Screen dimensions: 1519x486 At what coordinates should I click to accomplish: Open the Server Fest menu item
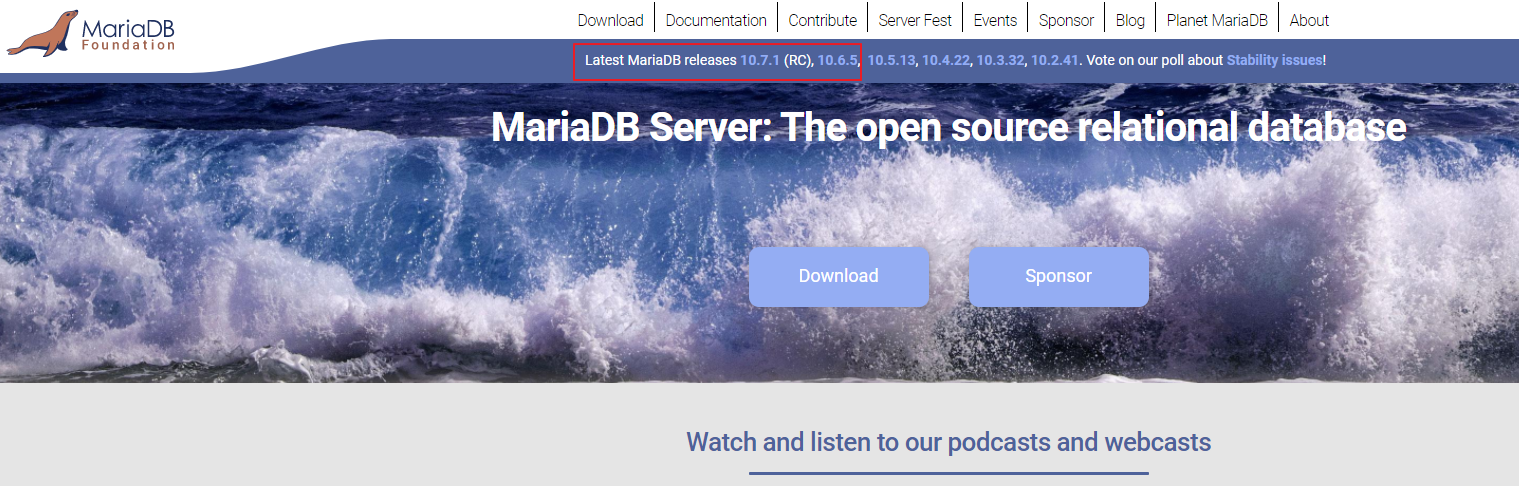click(915, 20)
